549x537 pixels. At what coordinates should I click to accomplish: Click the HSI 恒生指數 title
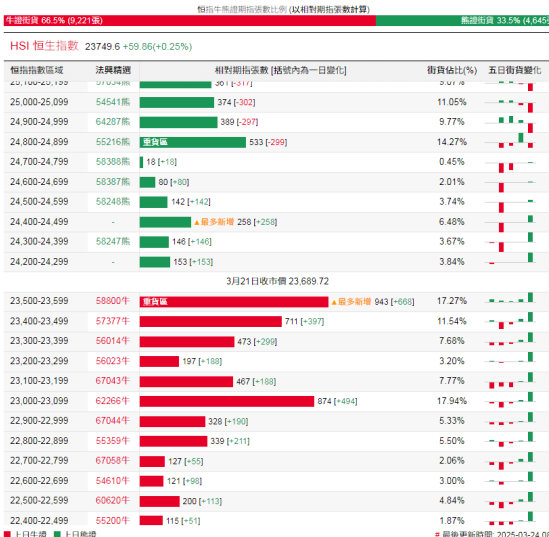pyautogui.click(x=44, y=46)
